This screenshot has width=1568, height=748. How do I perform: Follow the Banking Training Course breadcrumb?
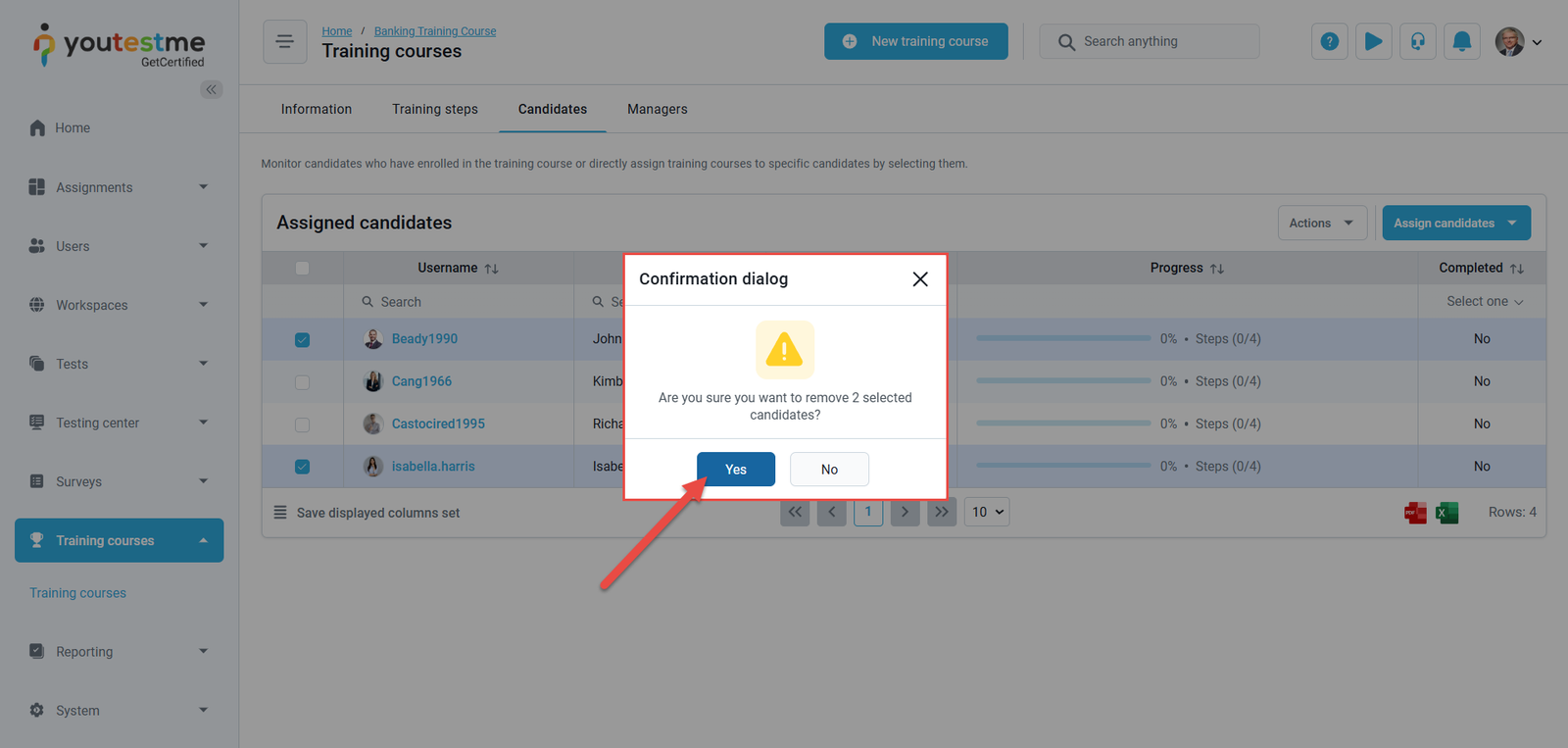tap(435, 31)
